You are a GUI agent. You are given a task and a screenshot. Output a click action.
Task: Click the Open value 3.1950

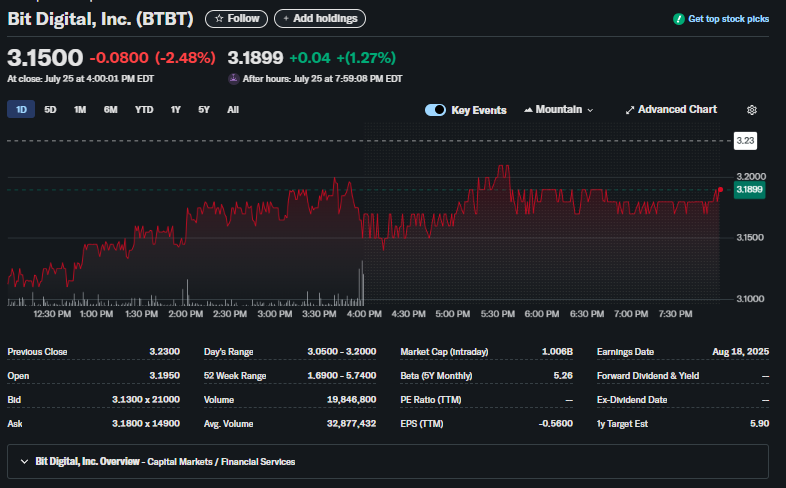click(164, 375)
